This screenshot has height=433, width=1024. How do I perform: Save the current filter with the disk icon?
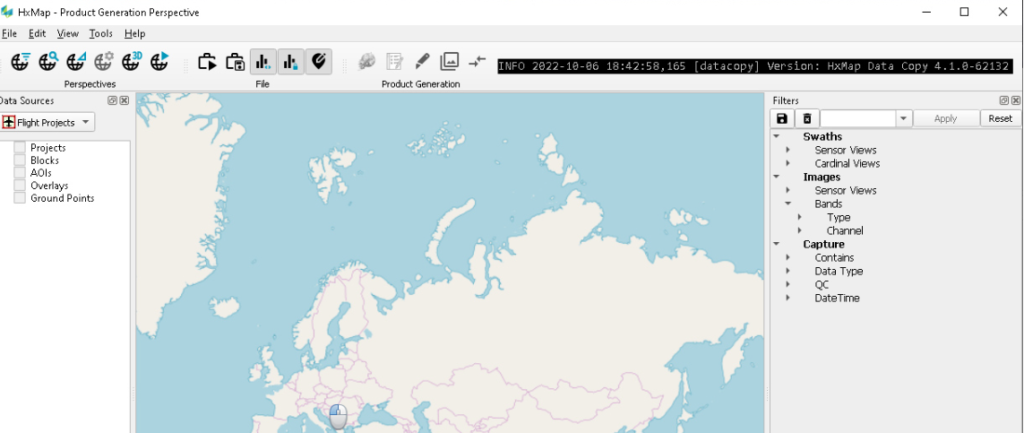click(782, 118)
